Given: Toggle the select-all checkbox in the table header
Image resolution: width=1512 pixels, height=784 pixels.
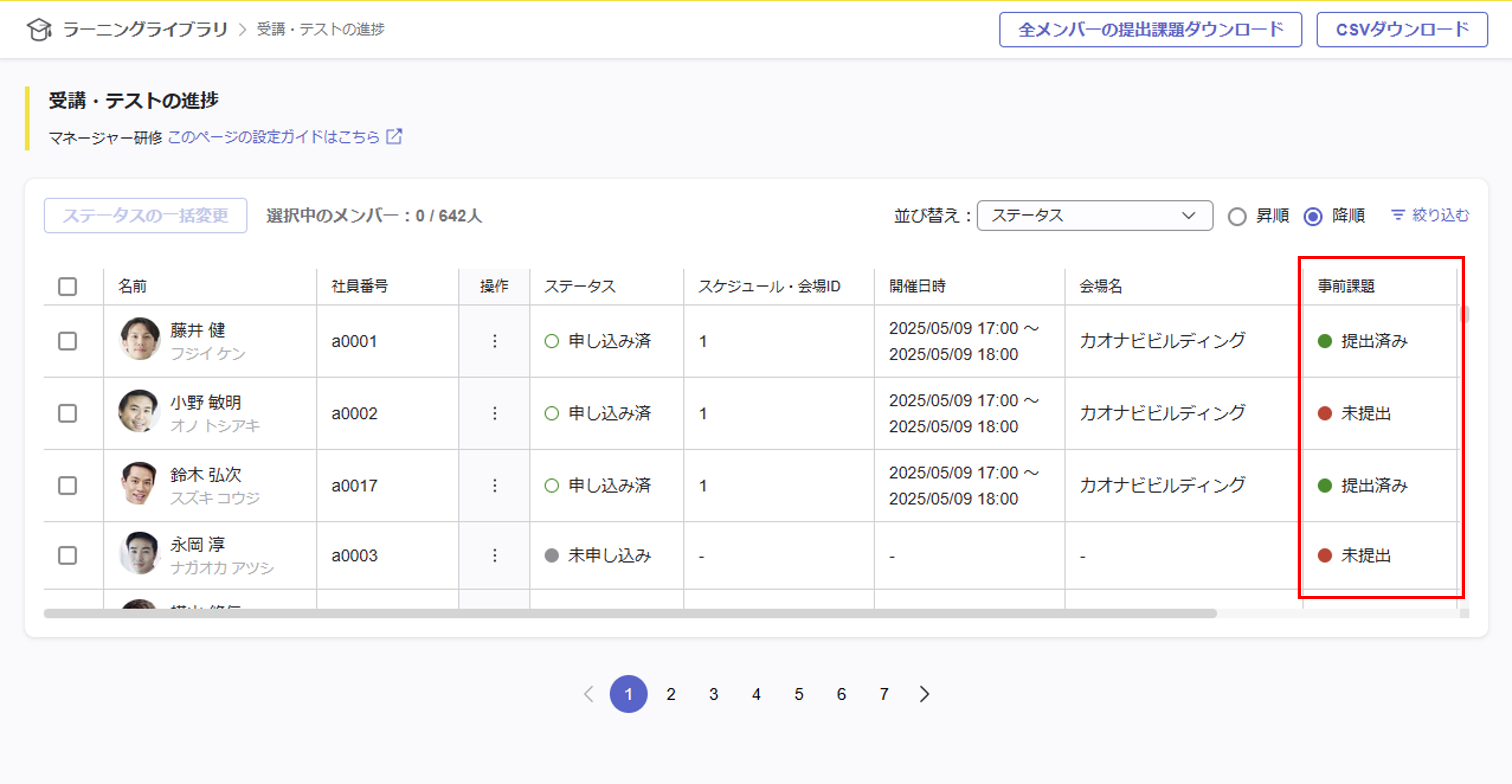Looking at the screenshot, I should point(68,286).
